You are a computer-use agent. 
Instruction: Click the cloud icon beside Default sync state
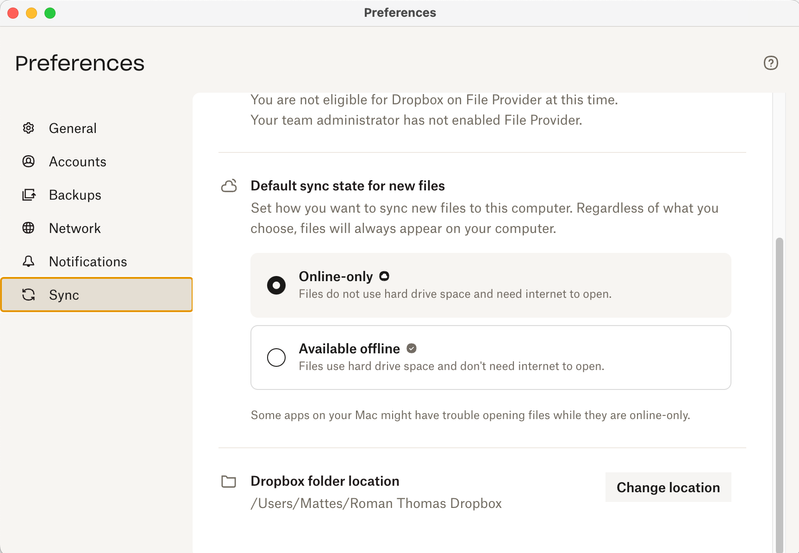tap(229, 186)
